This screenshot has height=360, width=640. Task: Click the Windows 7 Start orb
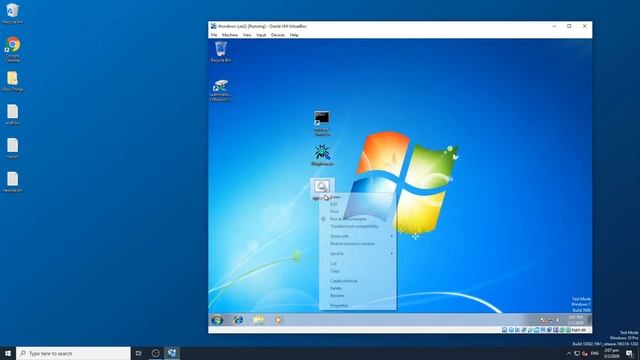pyautogui.click(x=217, y=320)
